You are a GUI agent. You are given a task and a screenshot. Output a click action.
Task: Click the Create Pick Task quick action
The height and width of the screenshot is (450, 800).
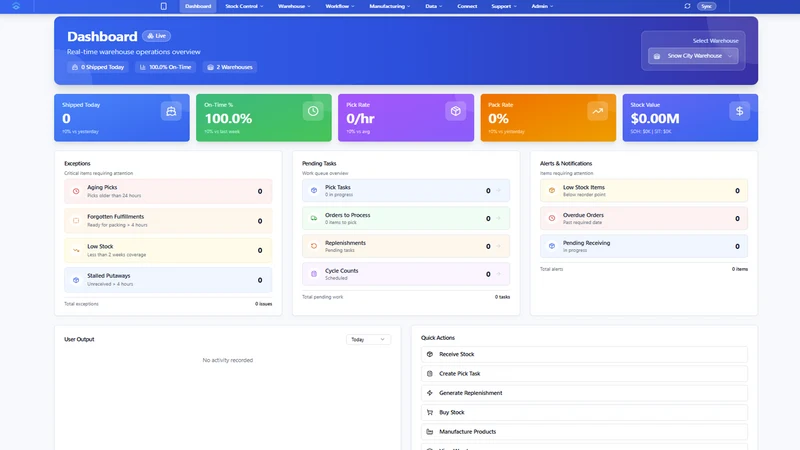coord(584,373)
